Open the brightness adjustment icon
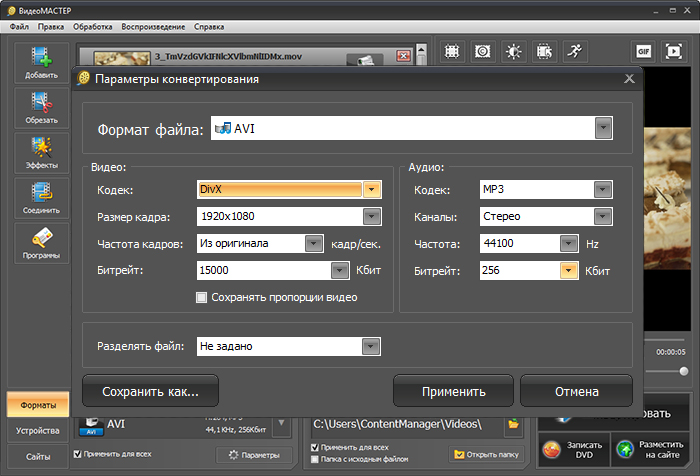Image resolution: width=700 pixels, height=476 pixels. point(513,51)
